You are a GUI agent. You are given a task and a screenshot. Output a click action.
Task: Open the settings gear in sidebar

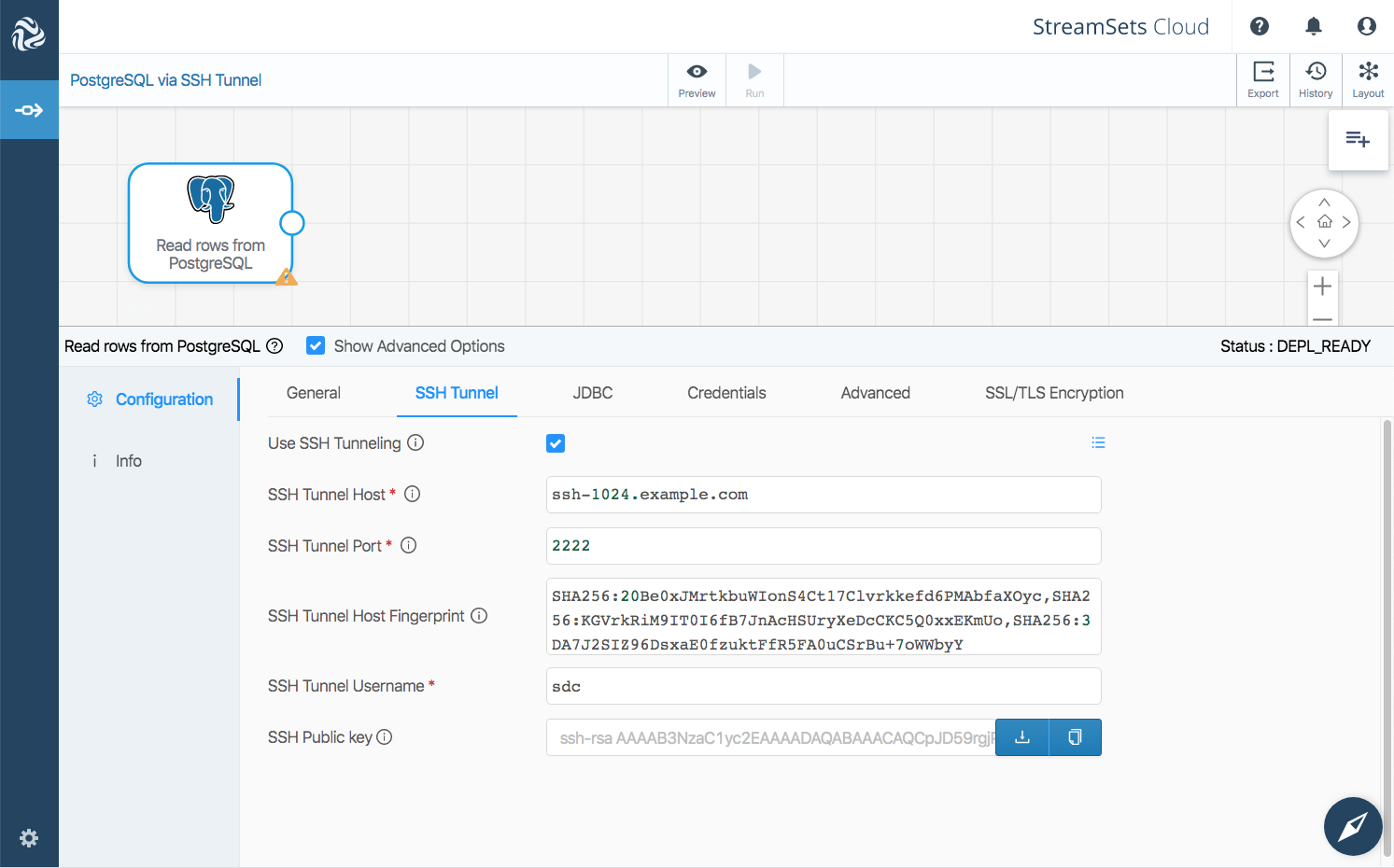(x=29, y=838)
